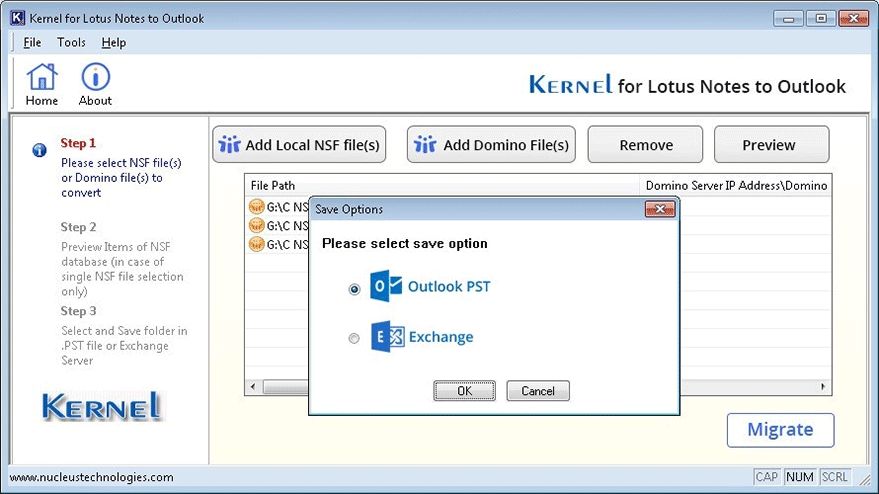Viewport: 879px width, 494px height.
Task: Click the 'Exchange' label text
Action: [x=441, y=337]
